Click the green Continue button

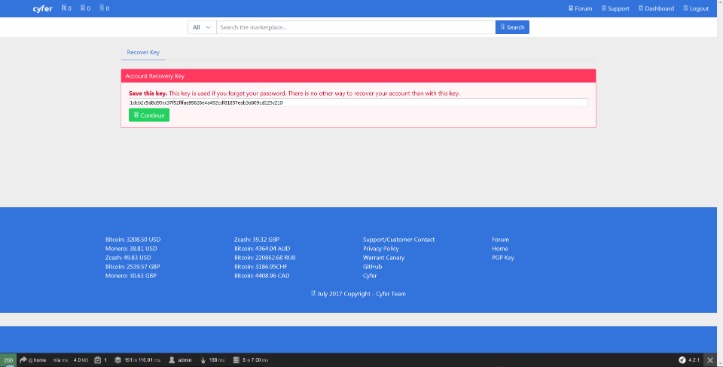click(149, 115)
